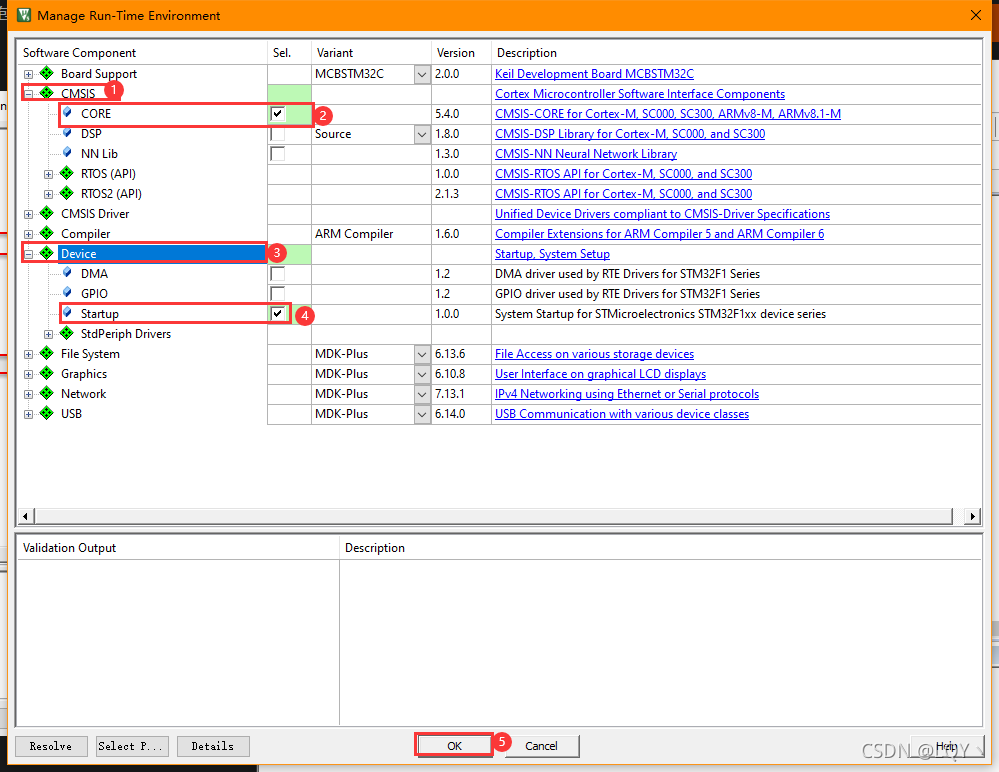999x772 pixels.
Task: Expand the CMSIS Driver node
Action: (28, 215)
